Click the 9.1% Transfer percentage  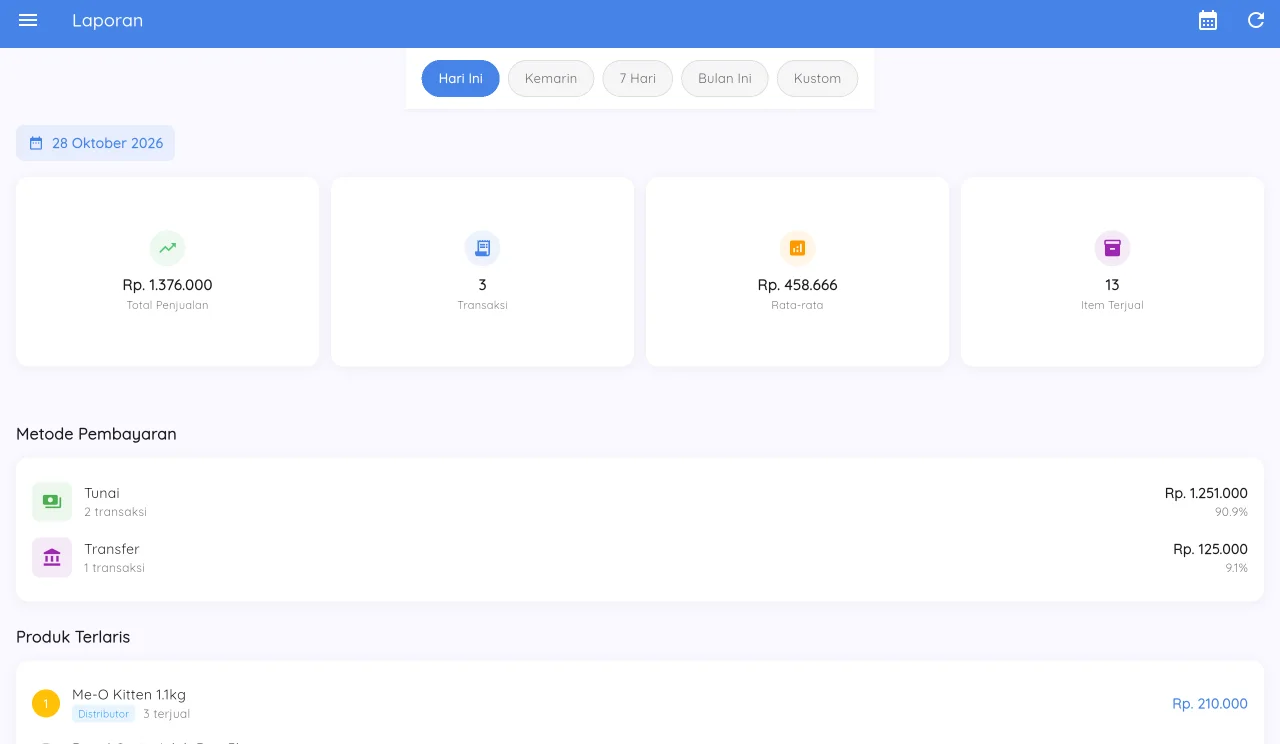(x=1236, y=568)
